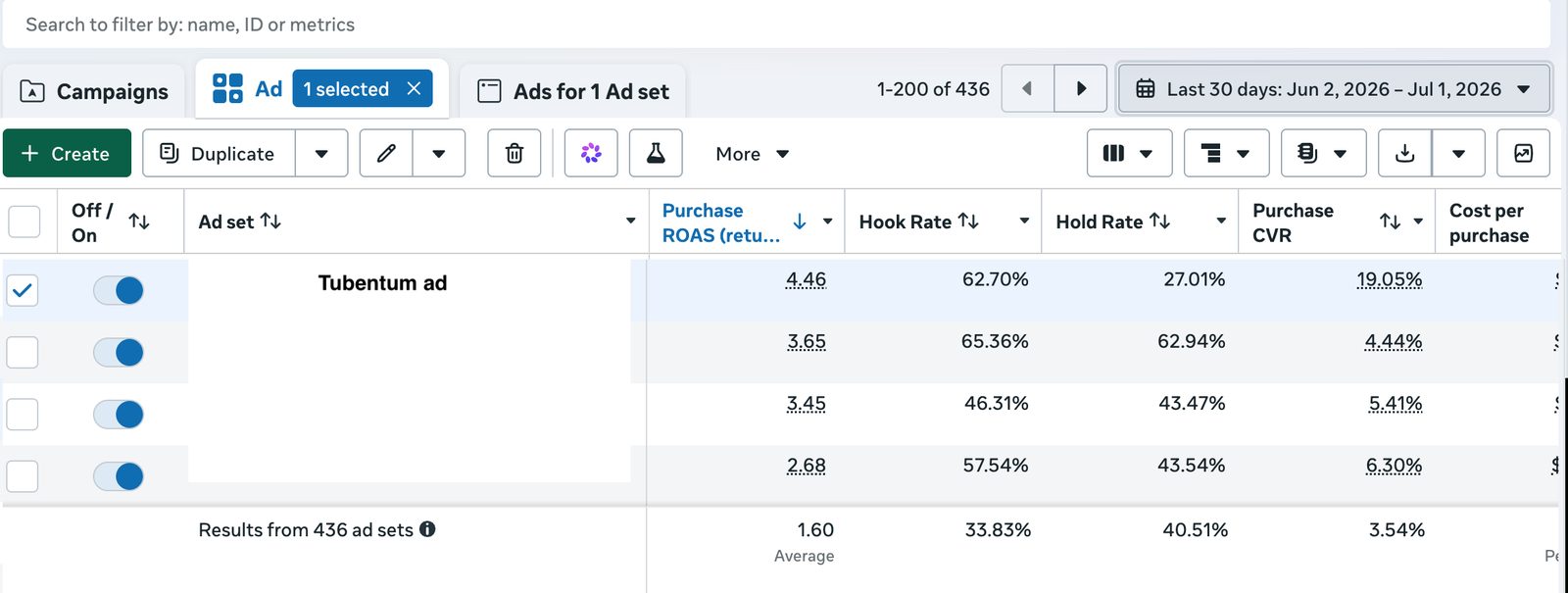Sort by Hook Rate arrows
Screen dimensions: 1568x593
tap(968, 222)
